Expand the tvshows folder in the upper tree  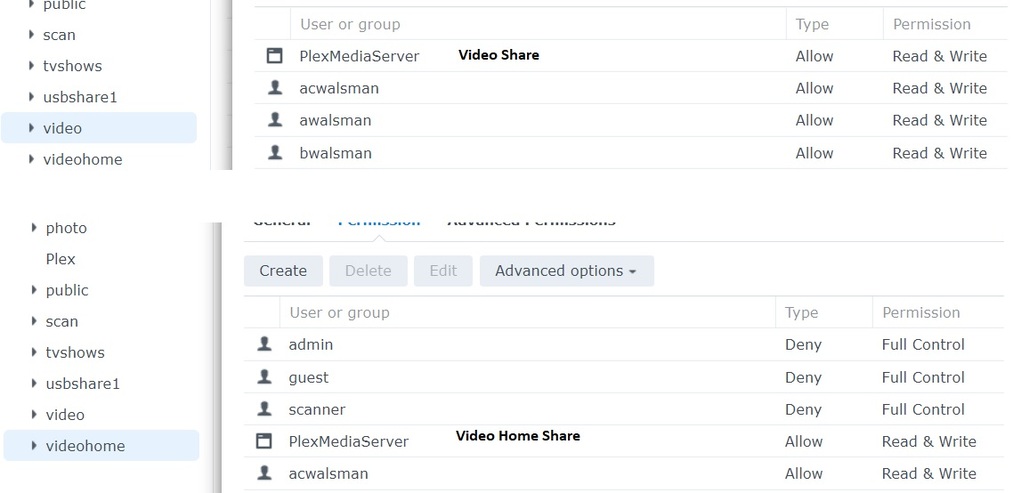[32, 66]
